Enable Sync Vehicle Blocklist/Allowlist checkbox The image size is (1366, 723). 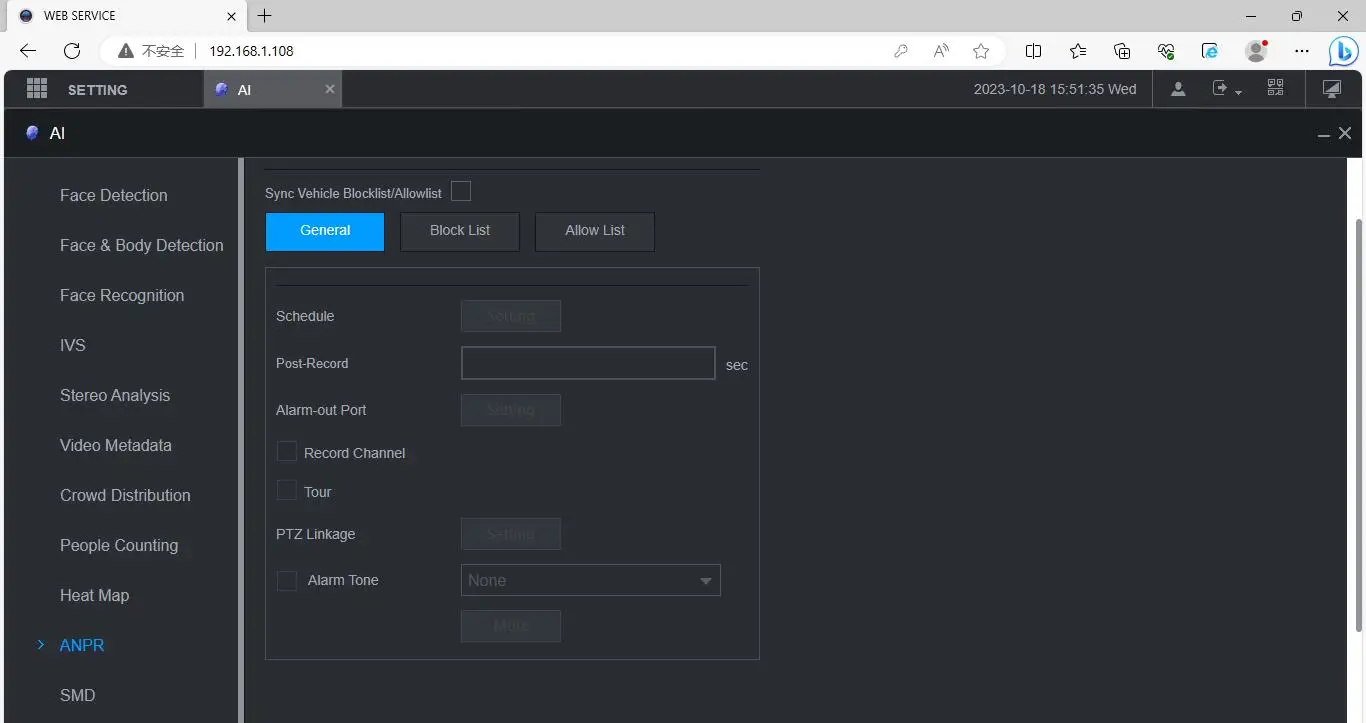461,191
